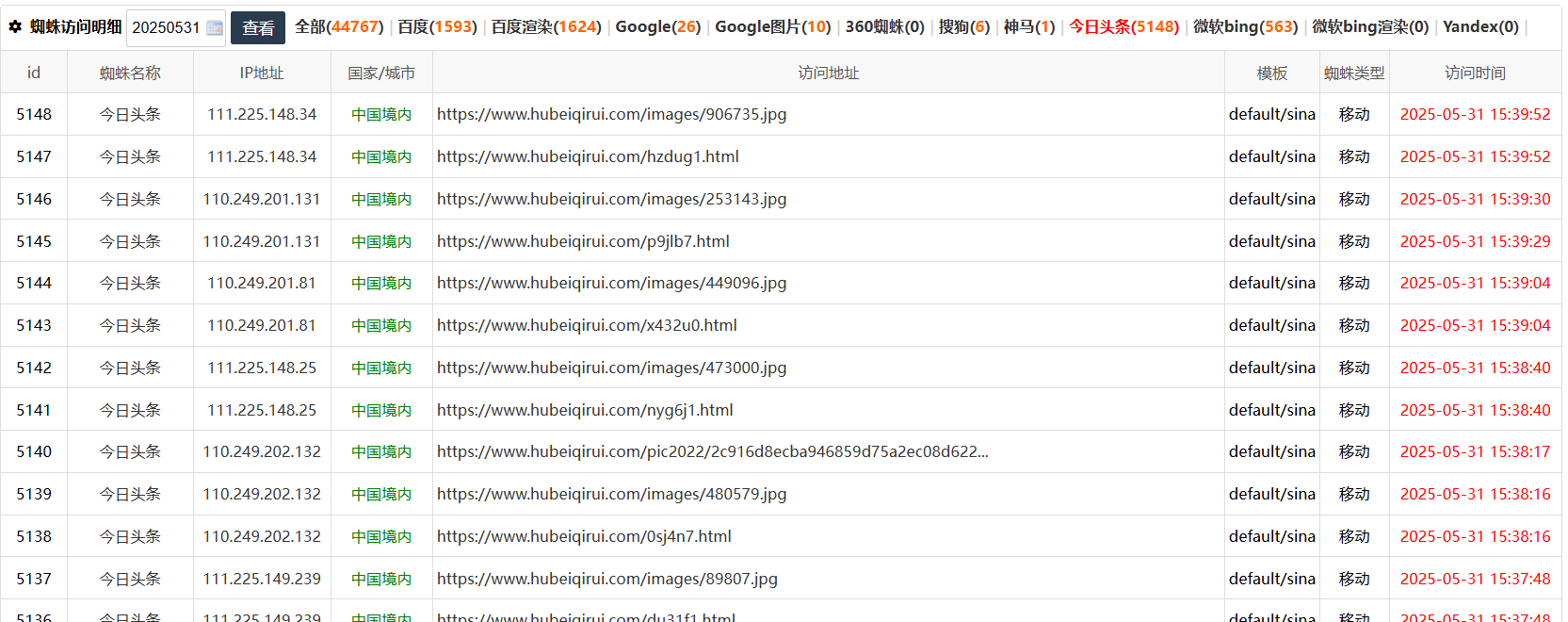Select the 今日头条(5148) filter

pos(1124,27)
